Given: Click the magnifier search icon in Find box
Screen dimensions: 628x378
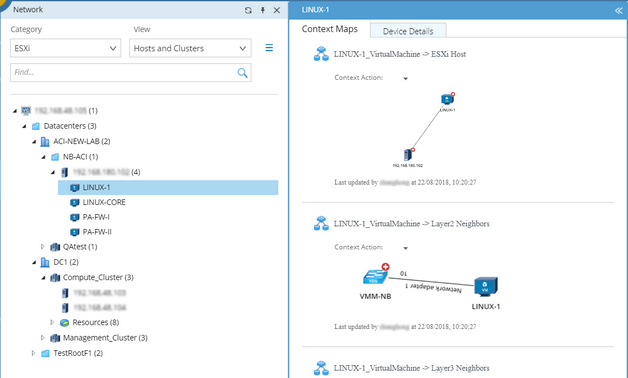Looking at the screenshot, I should (x=242, y=73).
